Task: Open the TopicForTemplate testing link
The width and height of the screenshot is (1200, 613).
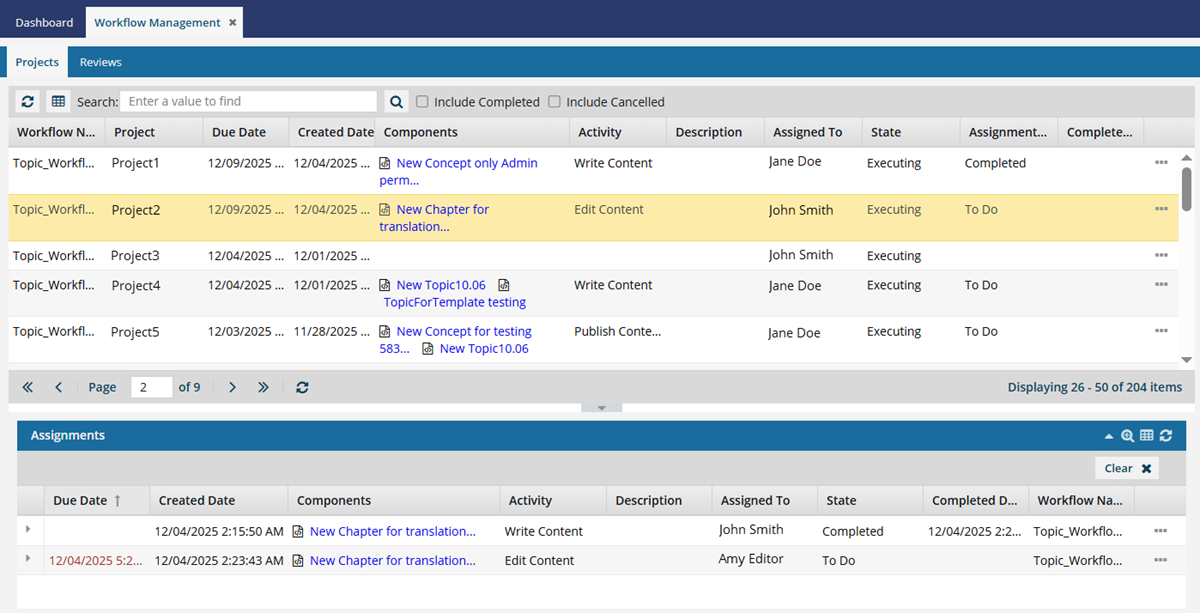Action: (x=454, y=302)
